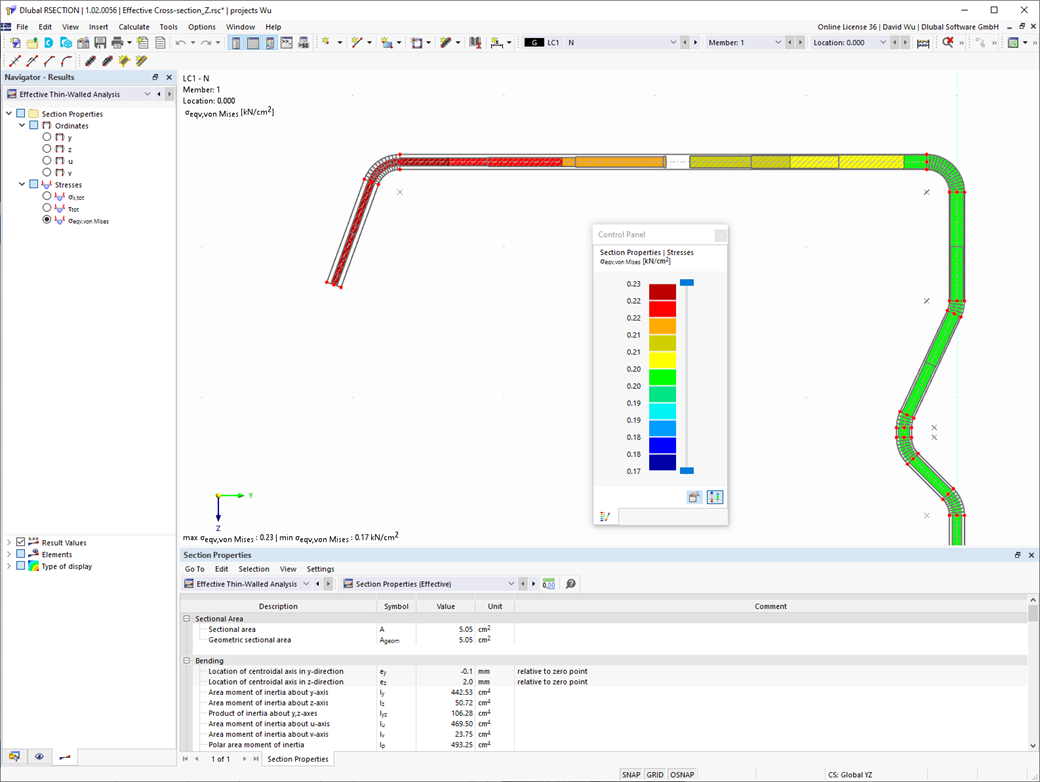Screen dimensions: 1040x782
Task: Open the Calculate menu
Action: (133, 27)
